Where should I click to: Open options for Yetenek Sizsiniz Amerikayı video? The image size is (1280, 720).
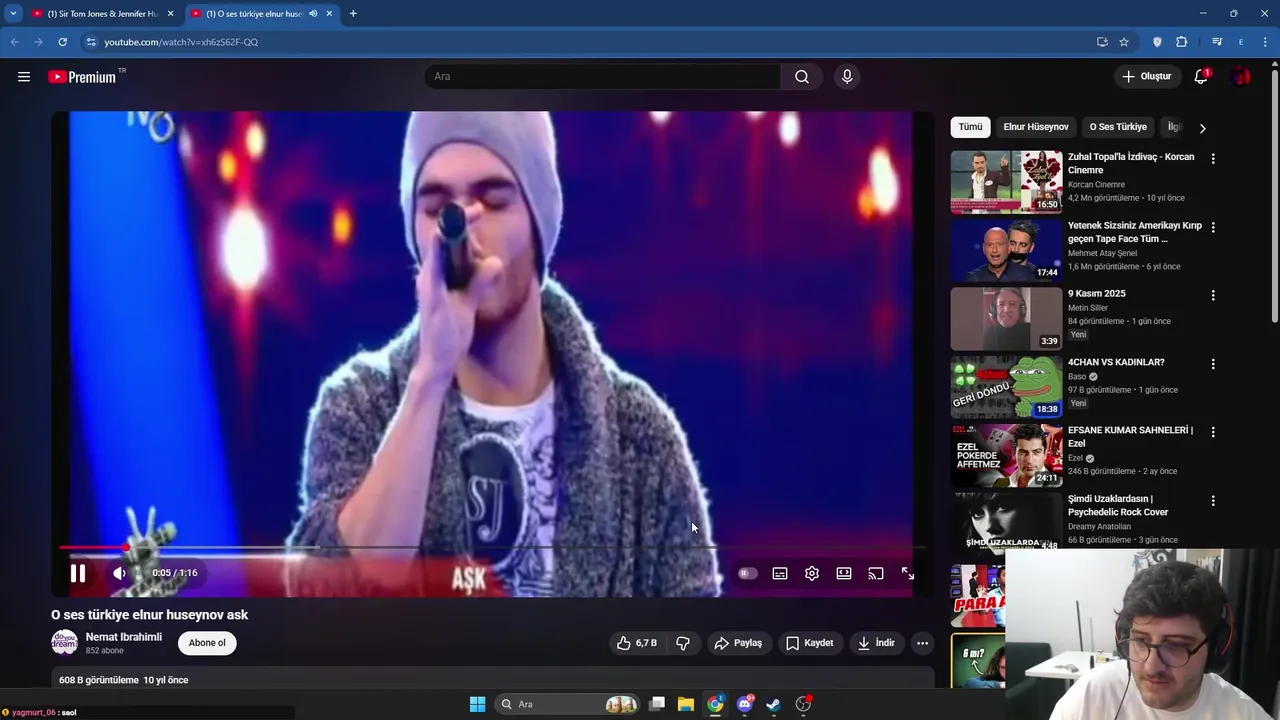pos(1213,227)
